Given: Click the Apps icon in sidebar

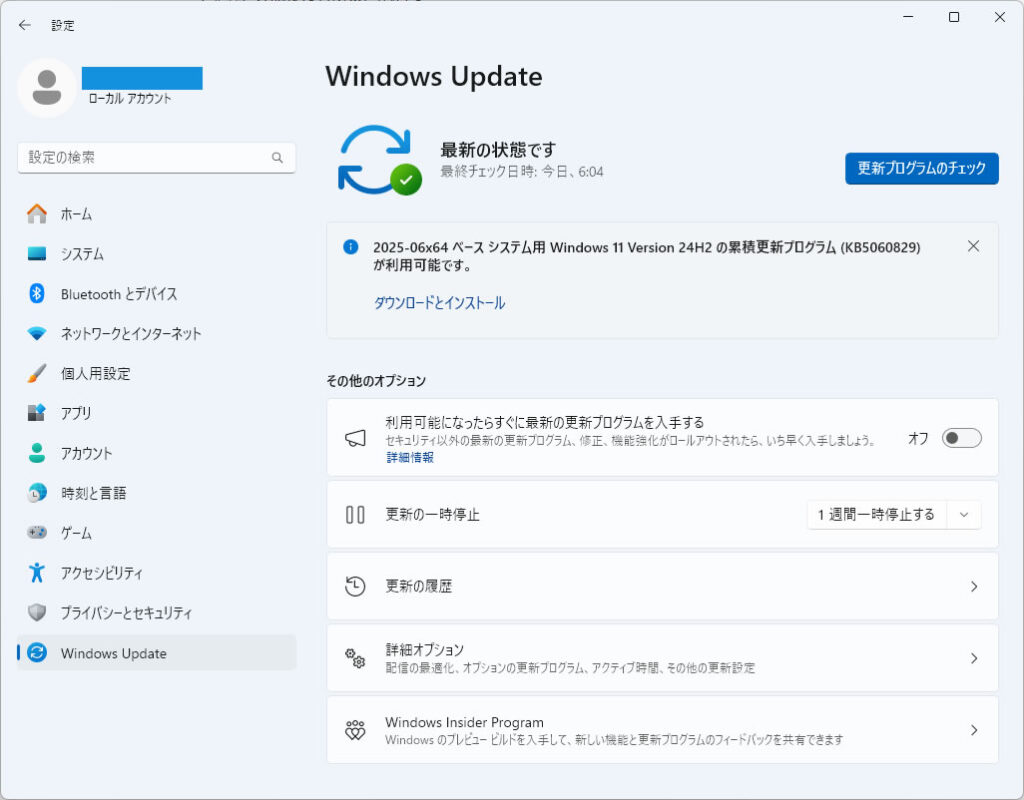Looking at the screenshot, I should tap(37, 413).
